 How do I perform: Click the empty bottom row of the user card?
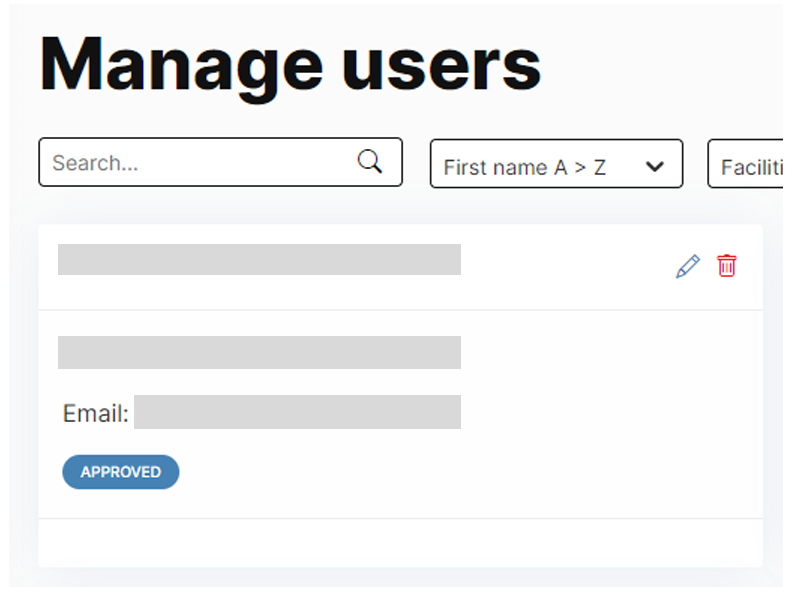[x=400, y=542]
